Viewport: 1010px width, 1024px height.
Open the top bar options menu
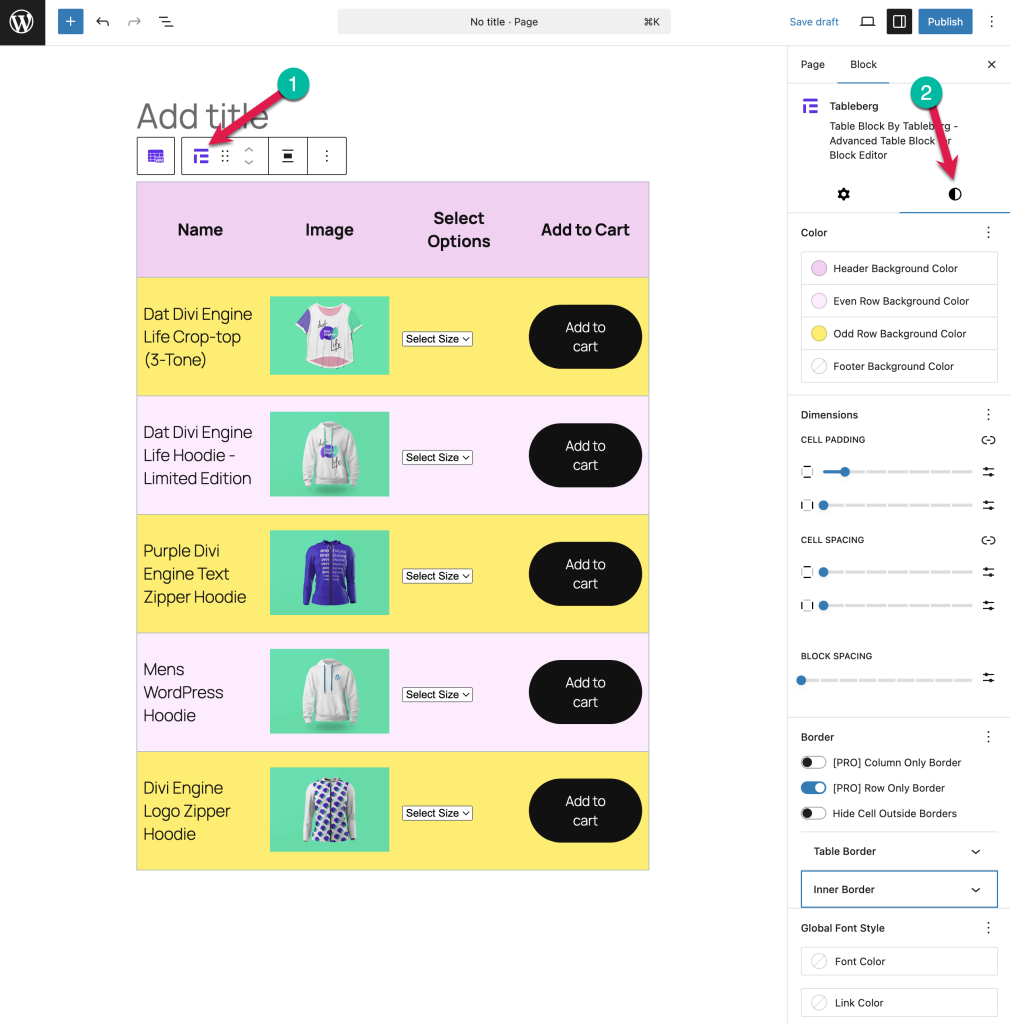(991, 22)
